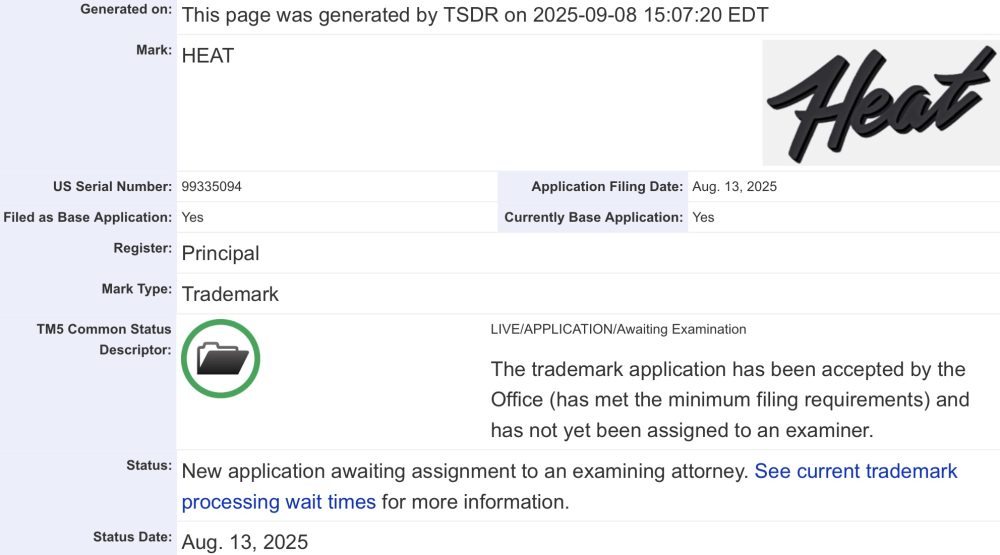Click the Principal register value
Image resolution: width=1000 pixels, height=555 pixels.
pos(221,253)
